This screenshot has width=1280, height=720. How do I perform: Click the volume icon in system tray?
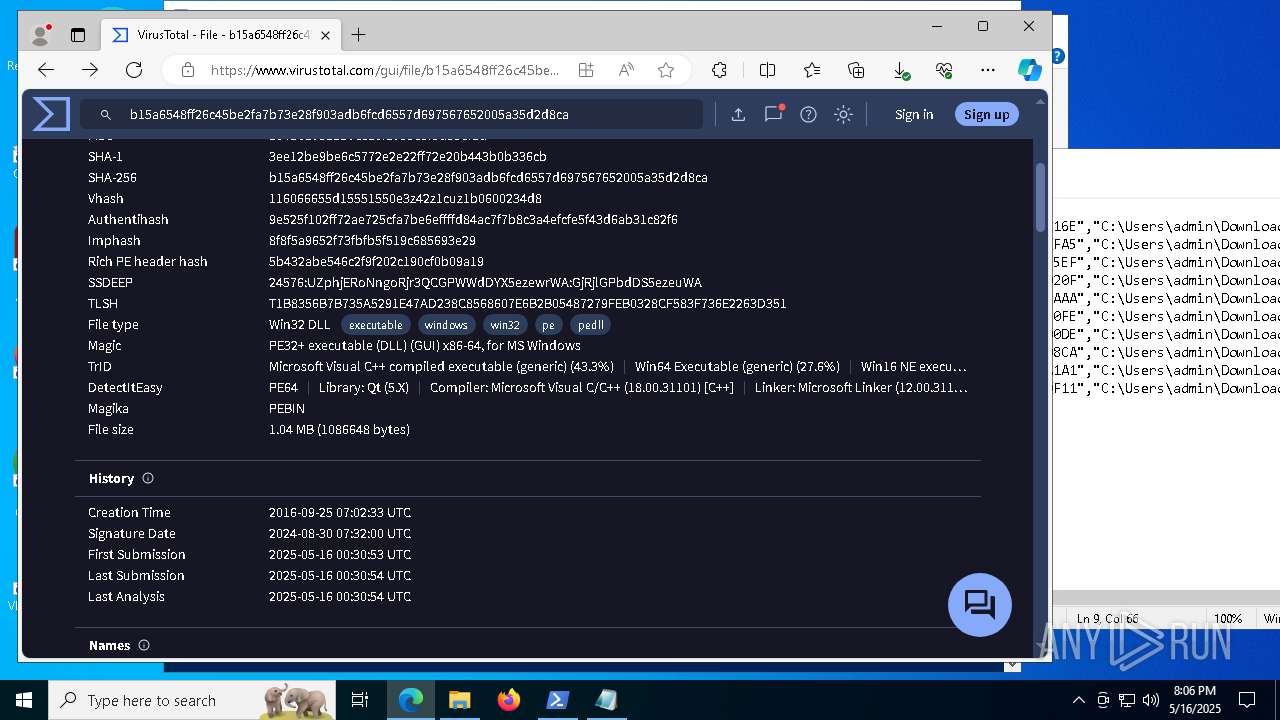click(x=1151, y=700)
